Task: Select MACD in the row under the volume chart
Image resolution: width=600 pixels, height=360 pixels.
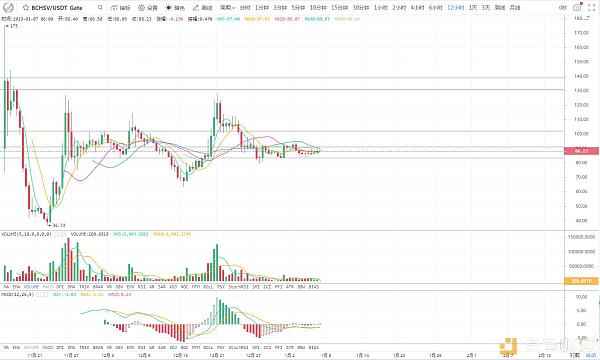Action: (48, 287)
